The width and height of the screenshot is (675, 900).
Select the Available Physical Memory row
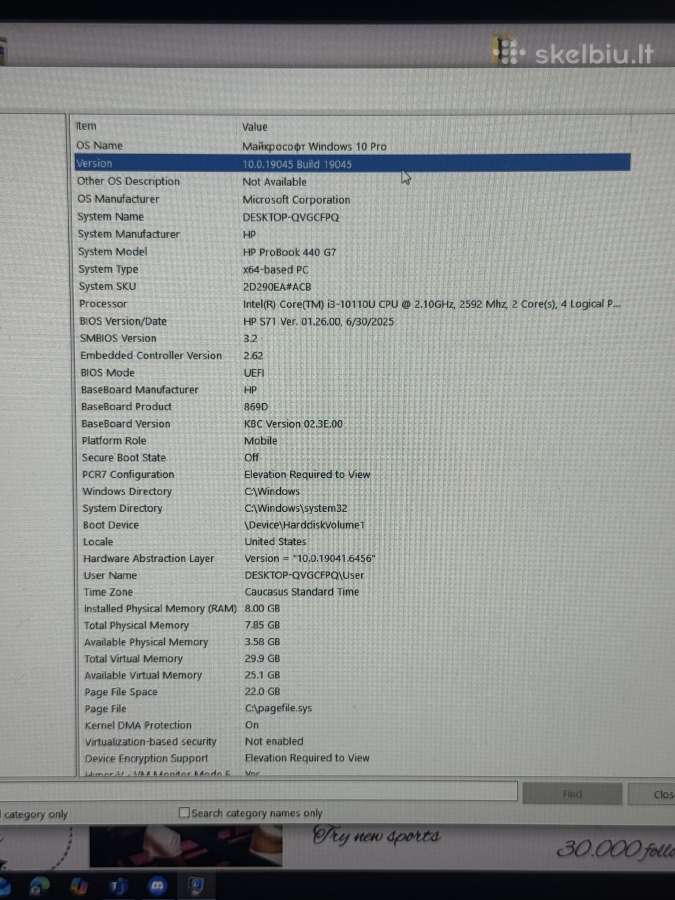pos(352,641)
